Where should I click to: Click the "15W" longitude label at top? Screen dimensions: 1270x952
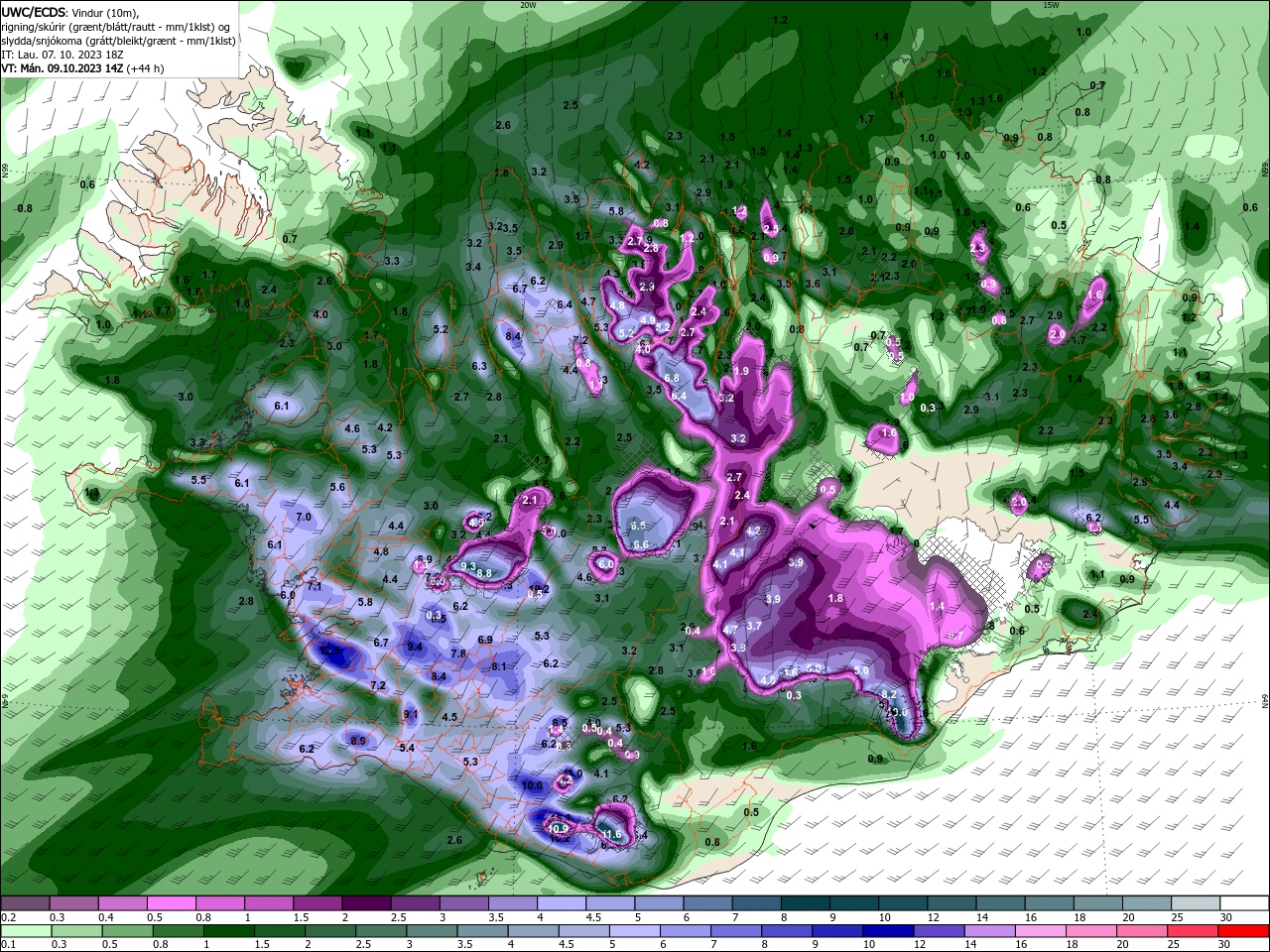click(1051, 5)
